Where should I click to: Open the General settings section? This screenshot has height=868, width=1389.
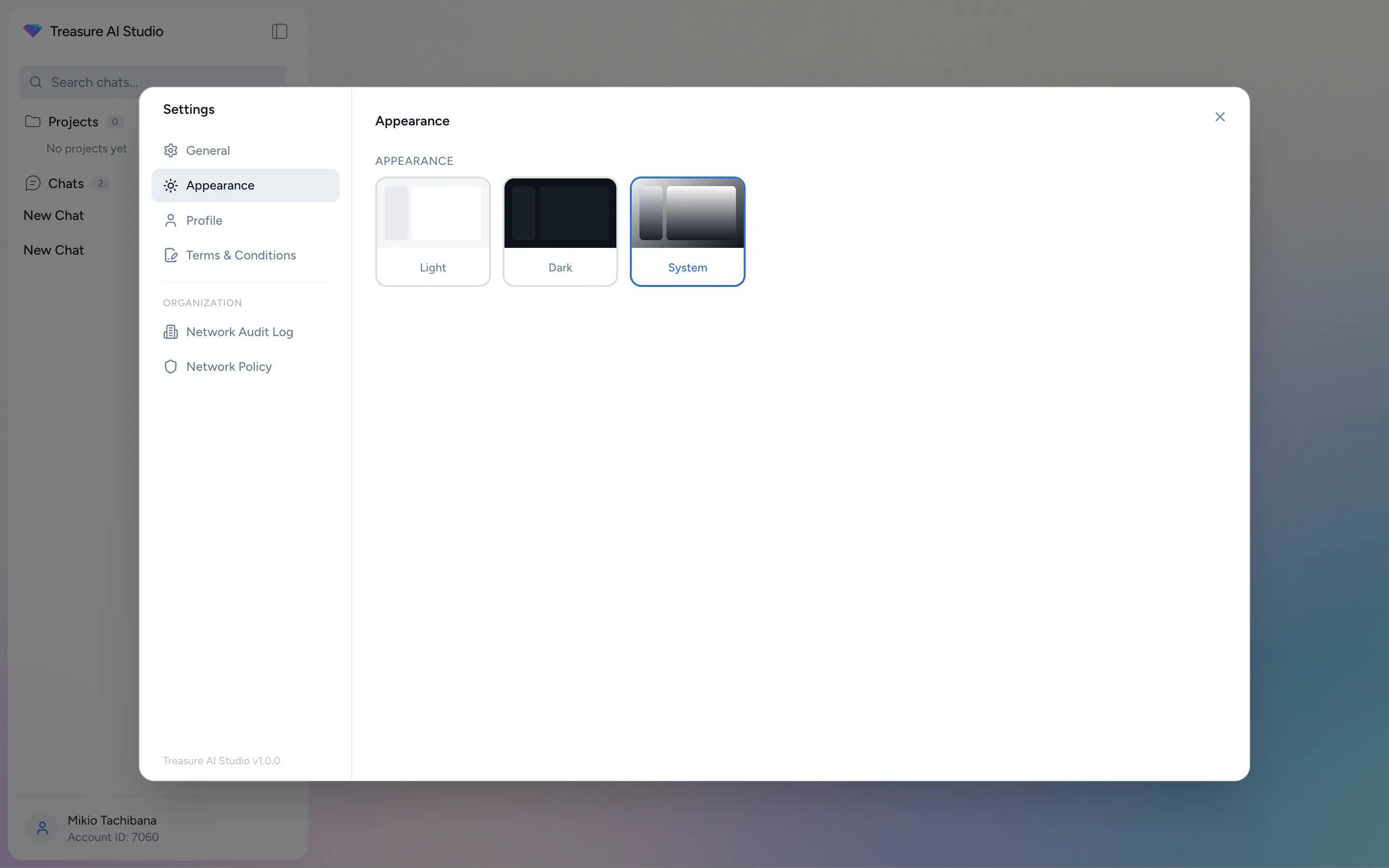coord(245,150)
